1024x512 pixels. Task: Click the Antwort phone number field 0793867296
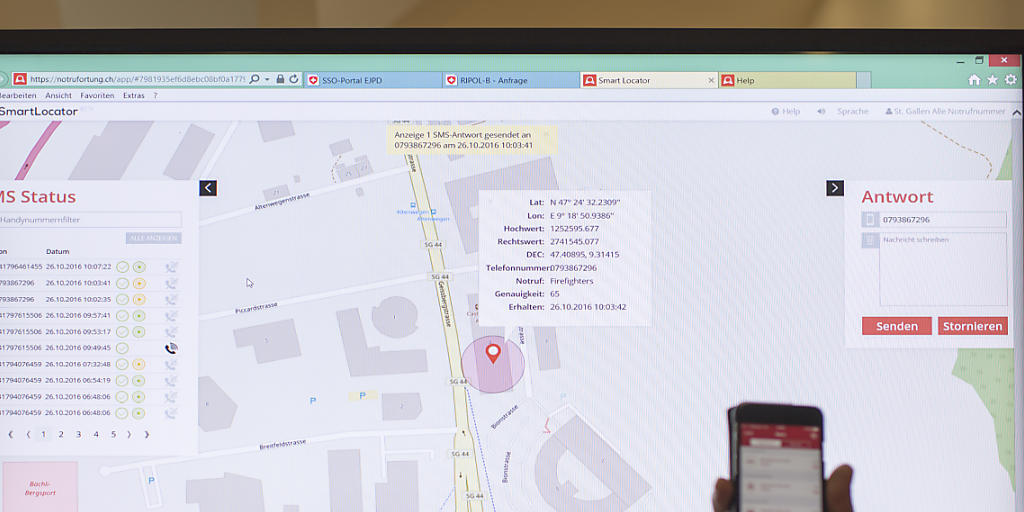[x=943, y=219]
